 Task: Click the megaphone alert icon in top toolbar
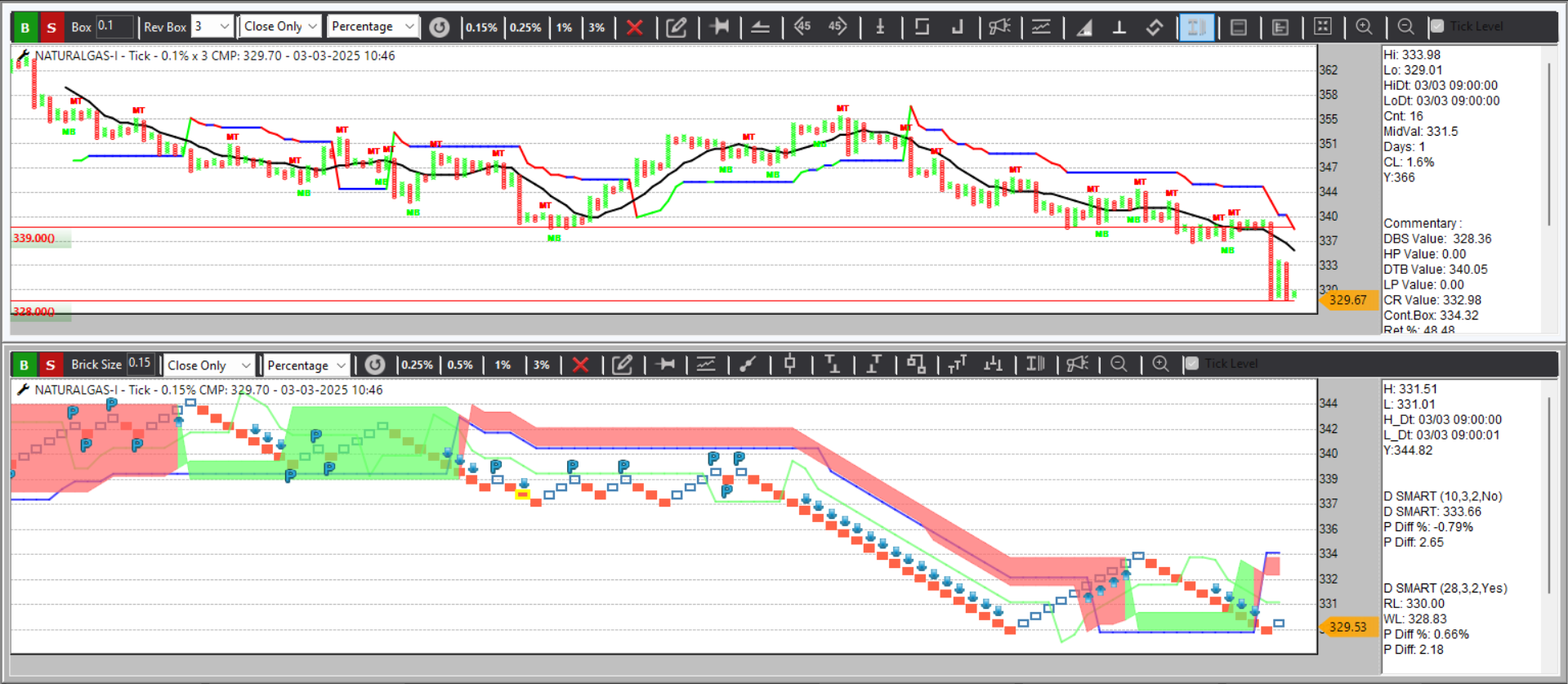999,26
